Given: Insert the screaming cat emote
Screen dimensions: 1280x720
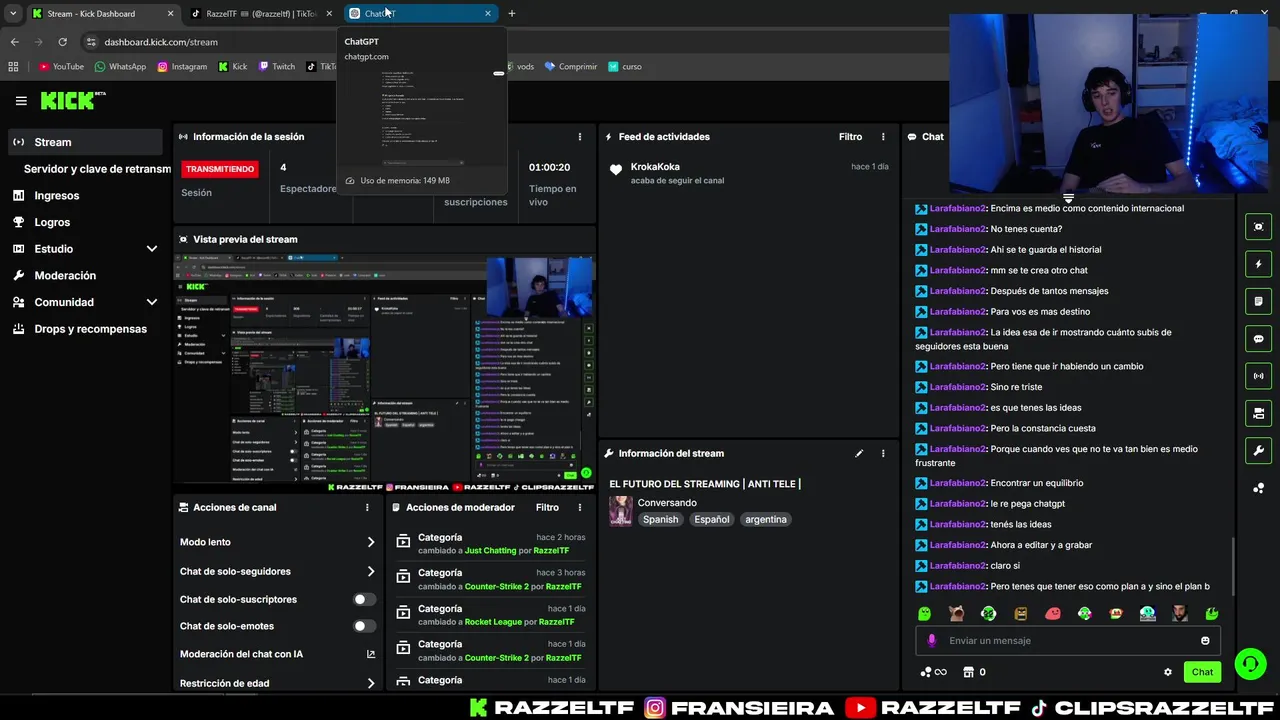Looking at the screenshot, I should (x=956, y=613).
